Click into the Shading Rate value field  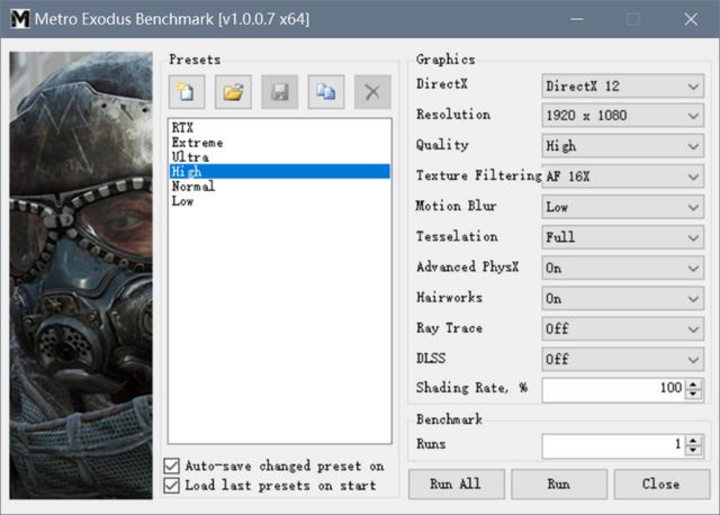614,390
